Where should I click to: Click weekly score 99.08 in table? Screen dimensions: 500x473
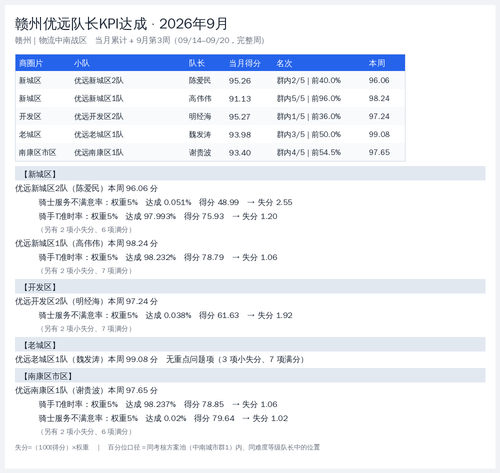coord(379,134)
